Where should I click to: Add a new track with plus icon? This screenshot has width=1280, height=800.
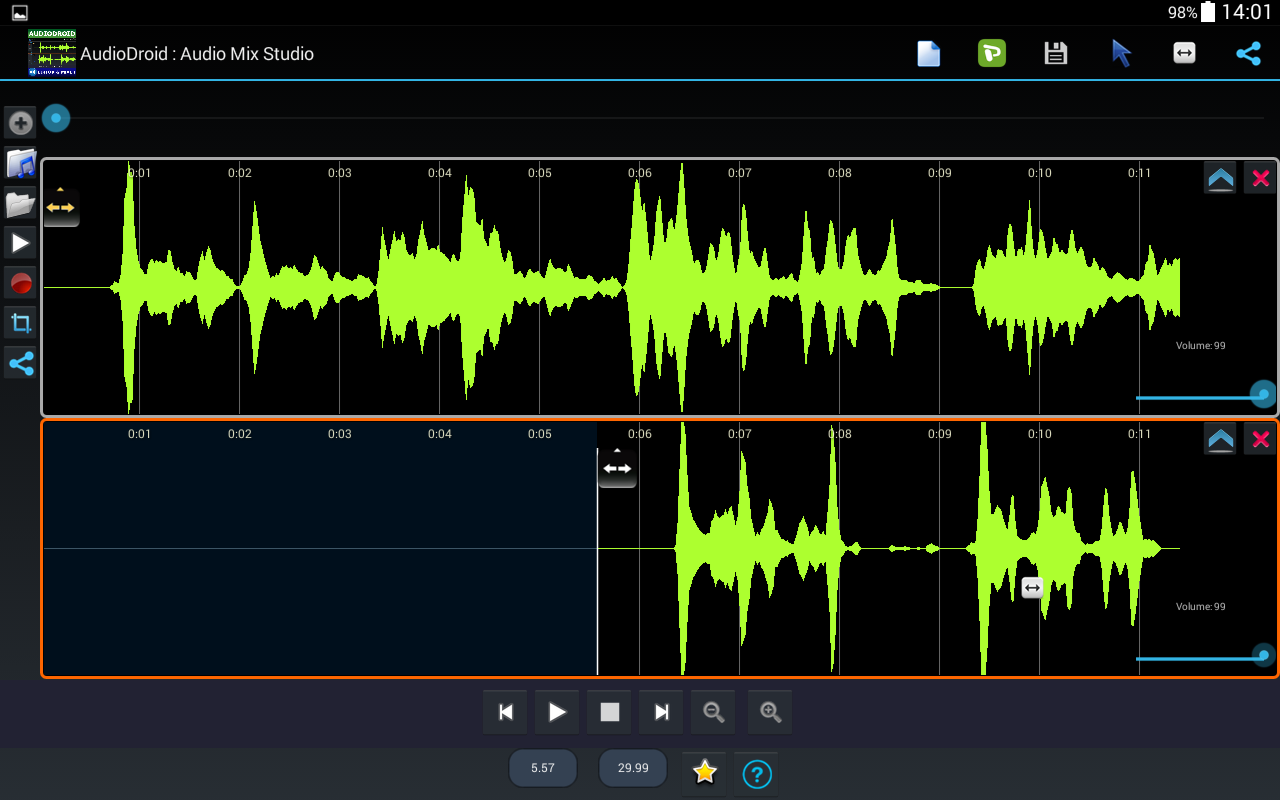tap(20, 123)
